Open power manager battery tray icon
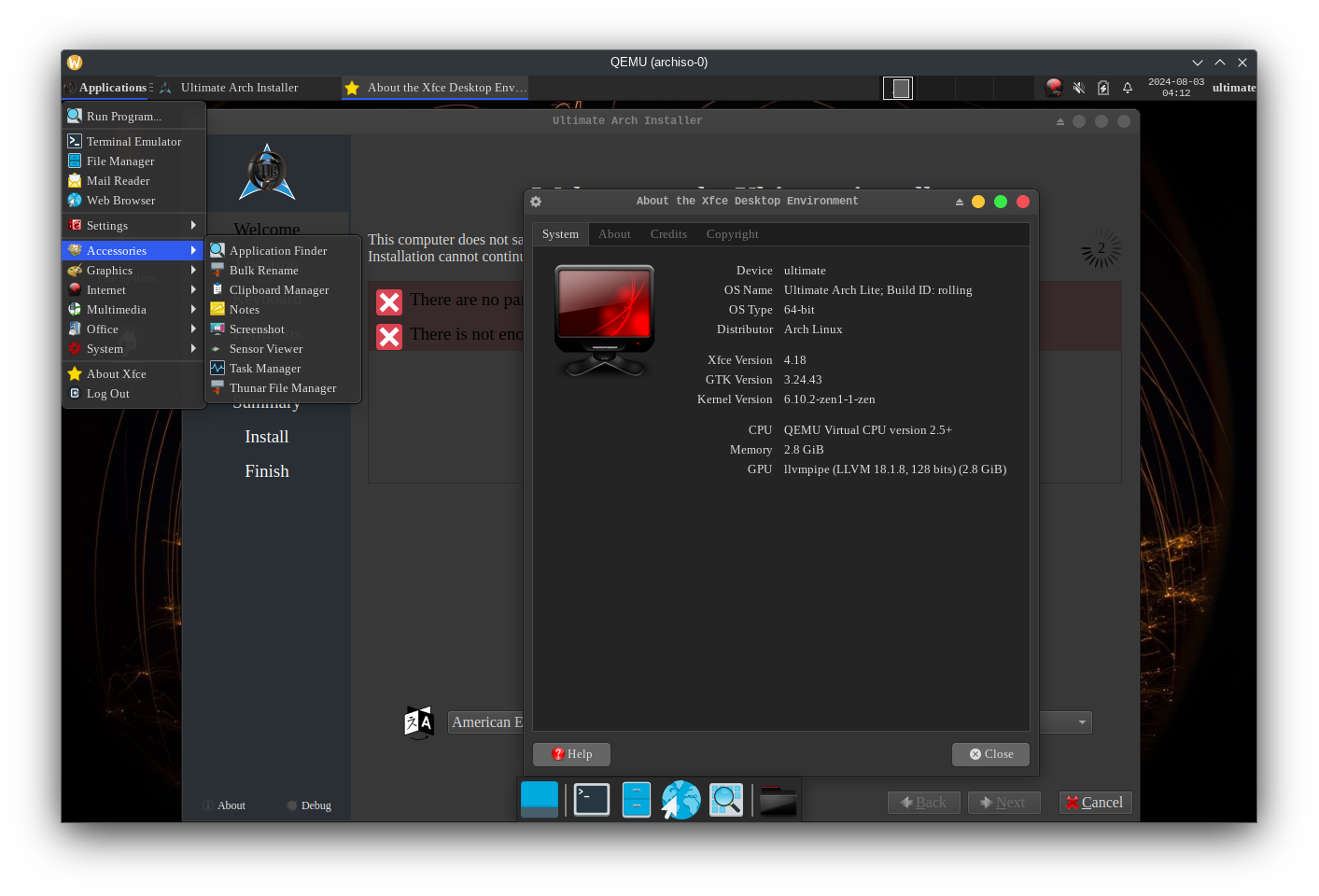The width and height of the screenshot is (1319, 896). (1103, 88)
